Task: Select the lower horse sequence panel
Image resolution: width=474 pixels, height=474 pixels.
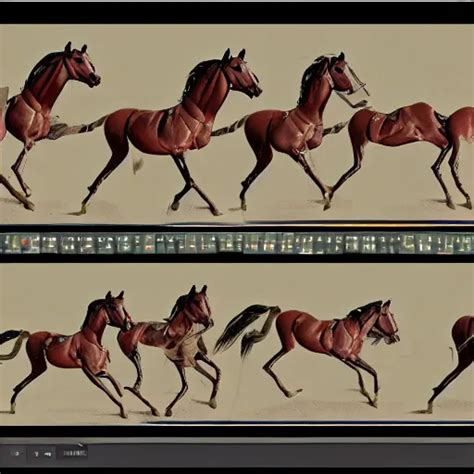Action: coord(237,343)
